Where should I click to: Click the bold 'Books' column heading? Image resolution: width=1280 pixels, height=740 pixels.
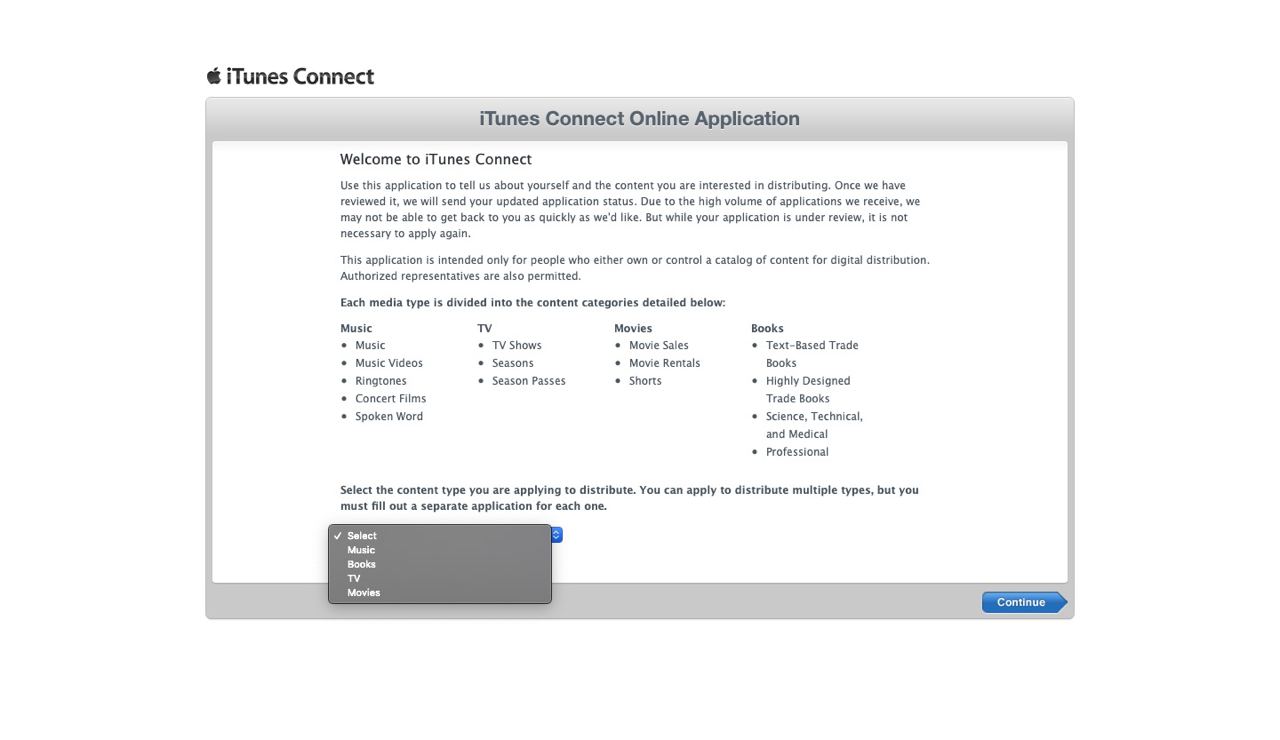(x=767, y=328)
